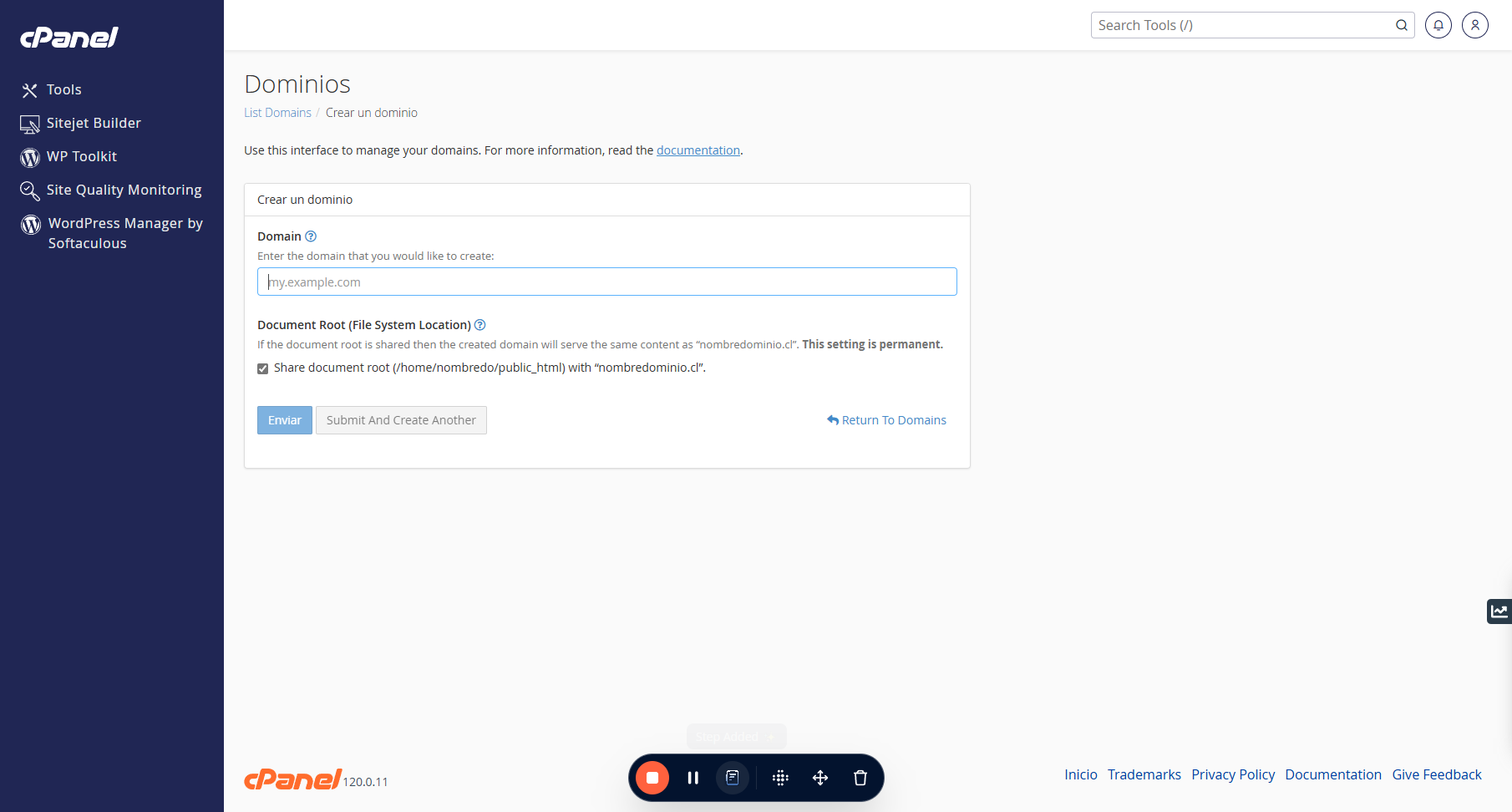Click the WP Toolkit WordPress icon
This screenshot has width=1512, height=812.
30,157
